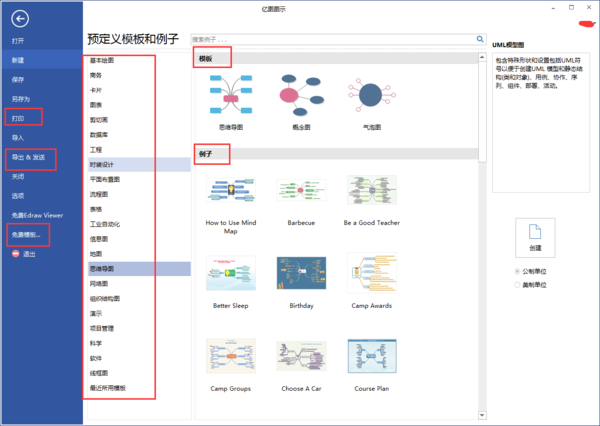Select the 公制单位 metric units radio
Image resolution: width=600 pixels, height=426 pixels.
click(x=517, y=271)
